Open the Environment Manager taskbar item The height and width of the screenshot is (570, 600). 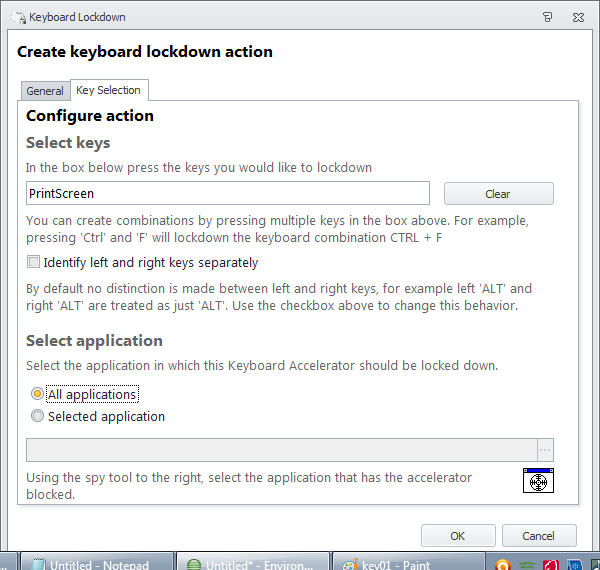click(250, 564)
